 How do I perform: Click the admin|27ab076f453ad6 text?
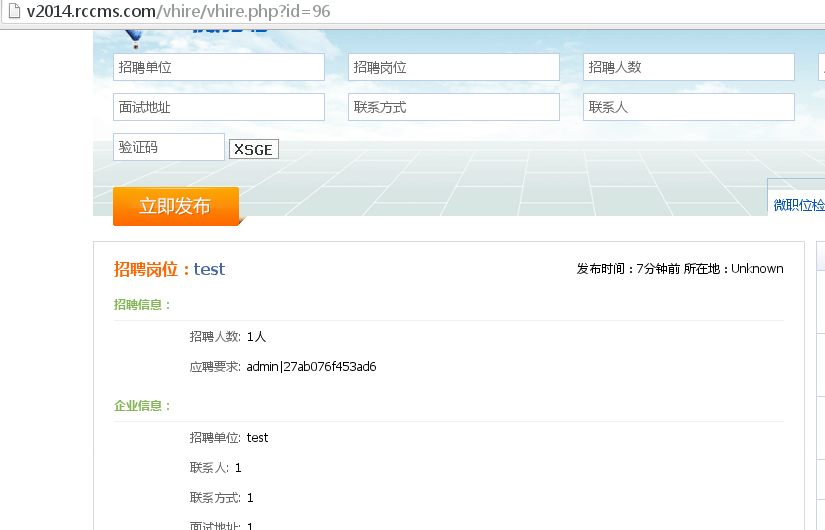pyautogui.click(x=311, y=366)
